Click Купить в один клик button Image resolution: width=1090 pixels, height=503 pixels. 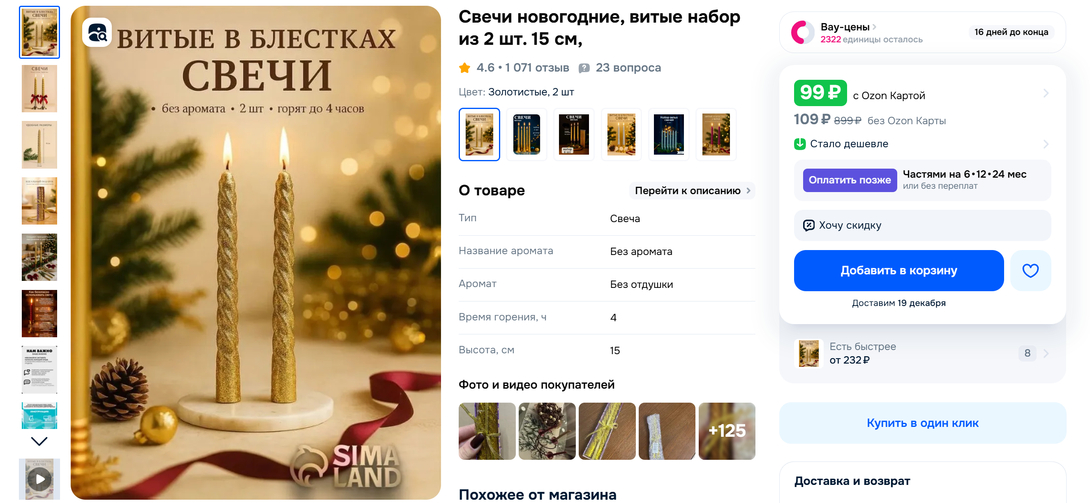coord(922,423)
